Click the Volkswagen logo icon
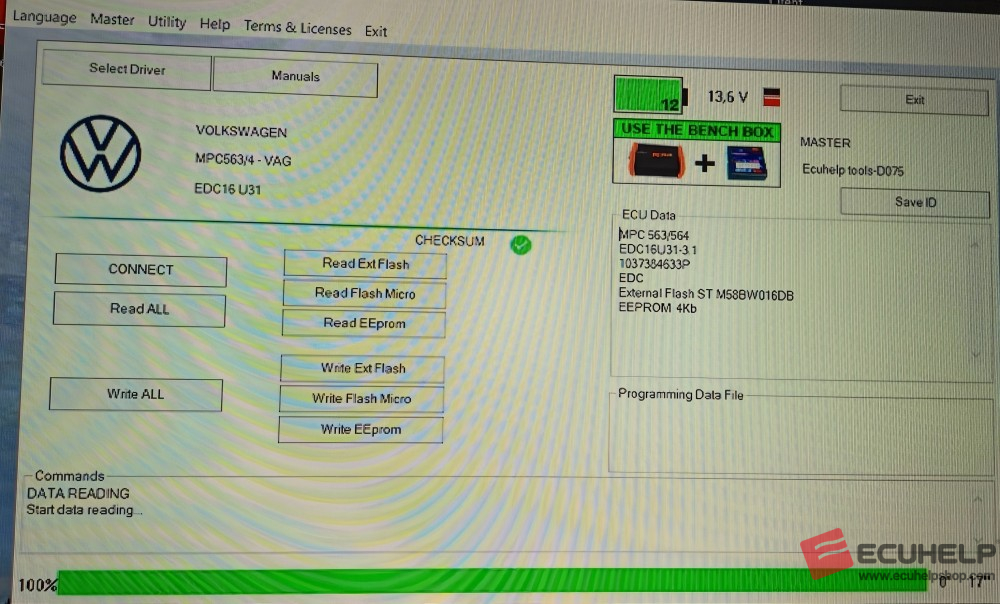 pyautogui.click(x=100, y=153)
